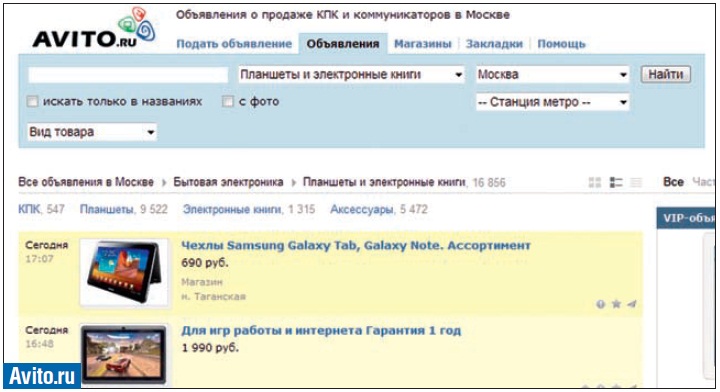Viewport: 720px width, 392px height.
Task: Switch to compact list view icon
Action: (x=636, y=183)
